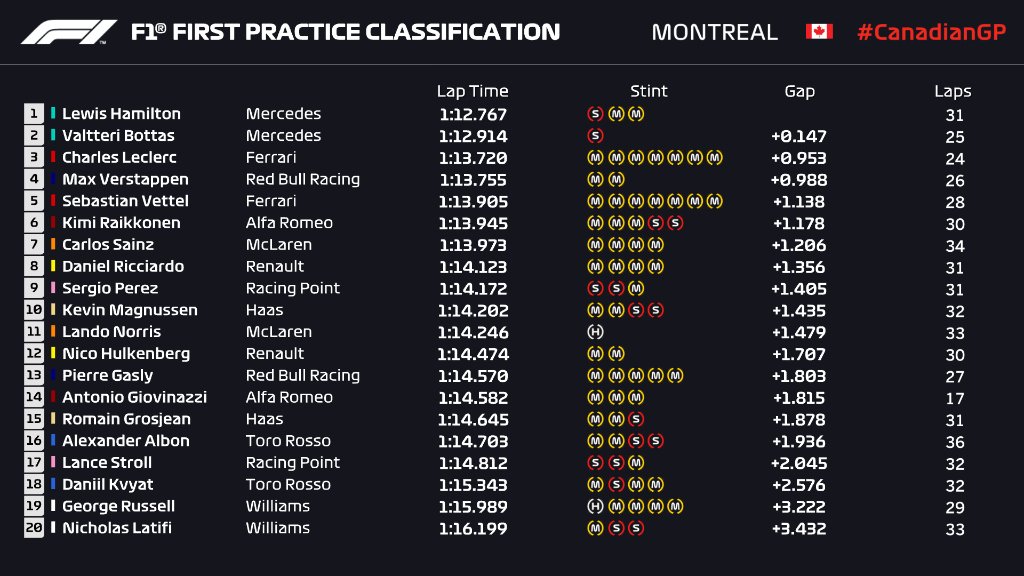Screen dimensions: 1024x576
Task: Click the Gap column header
Action: pos(799,91)
